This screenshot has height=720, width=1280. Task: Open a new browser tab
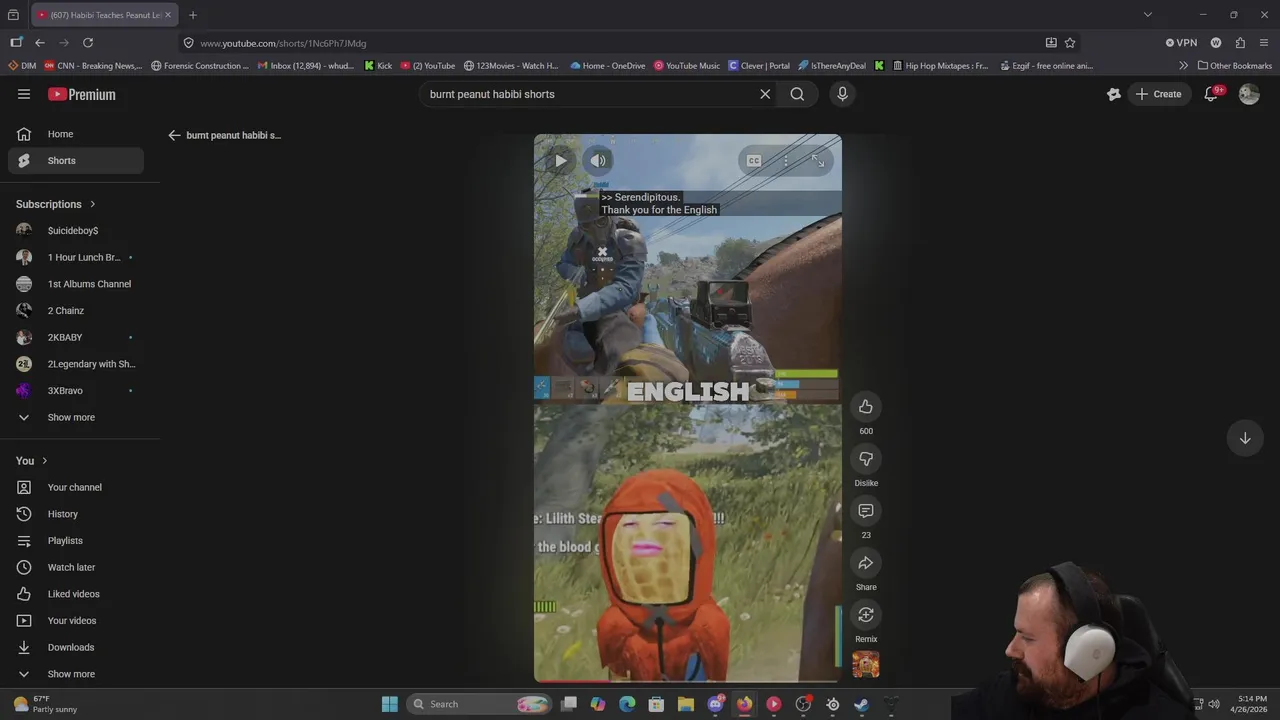(x=193, y=15)
